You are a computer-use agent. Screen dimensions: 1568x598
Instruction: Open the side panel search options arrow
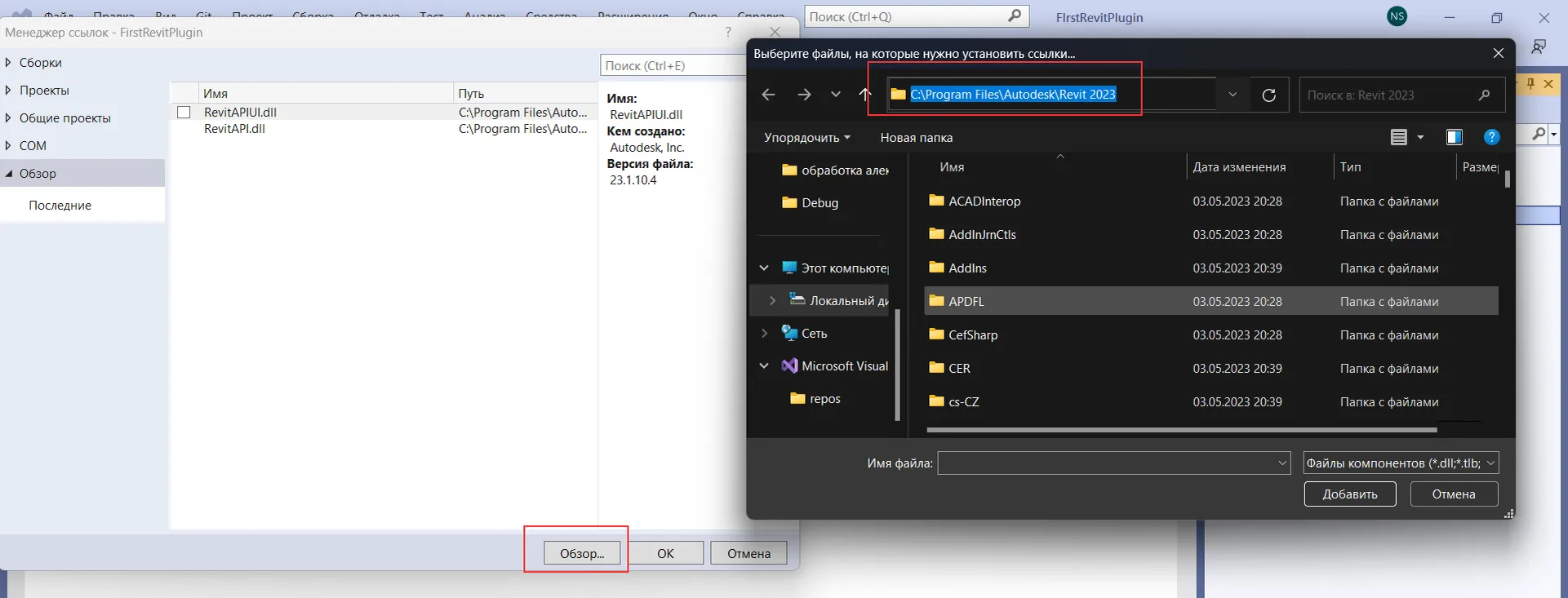(1553, 133)
